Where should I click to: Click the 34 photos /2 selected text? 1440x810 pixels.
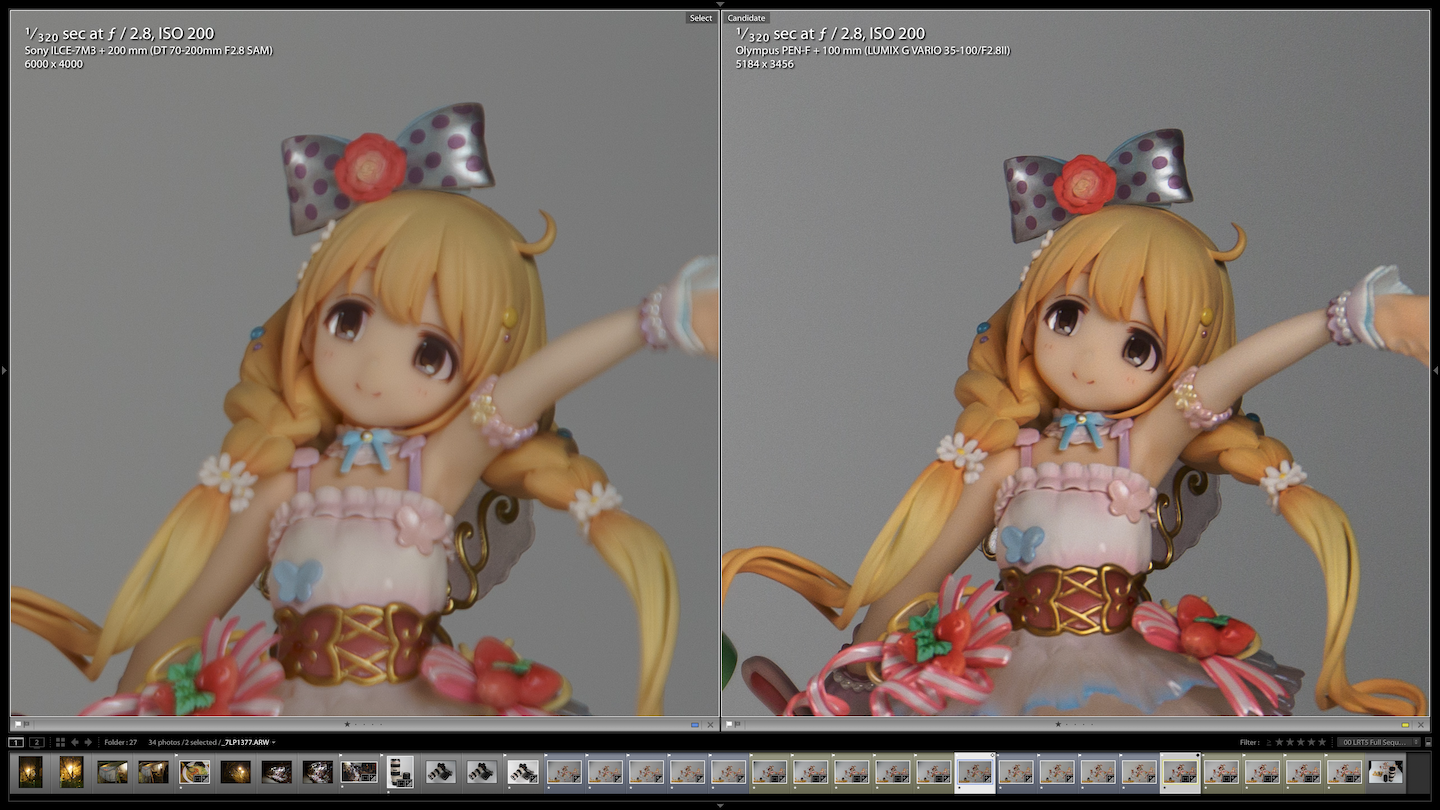[182, 742]
